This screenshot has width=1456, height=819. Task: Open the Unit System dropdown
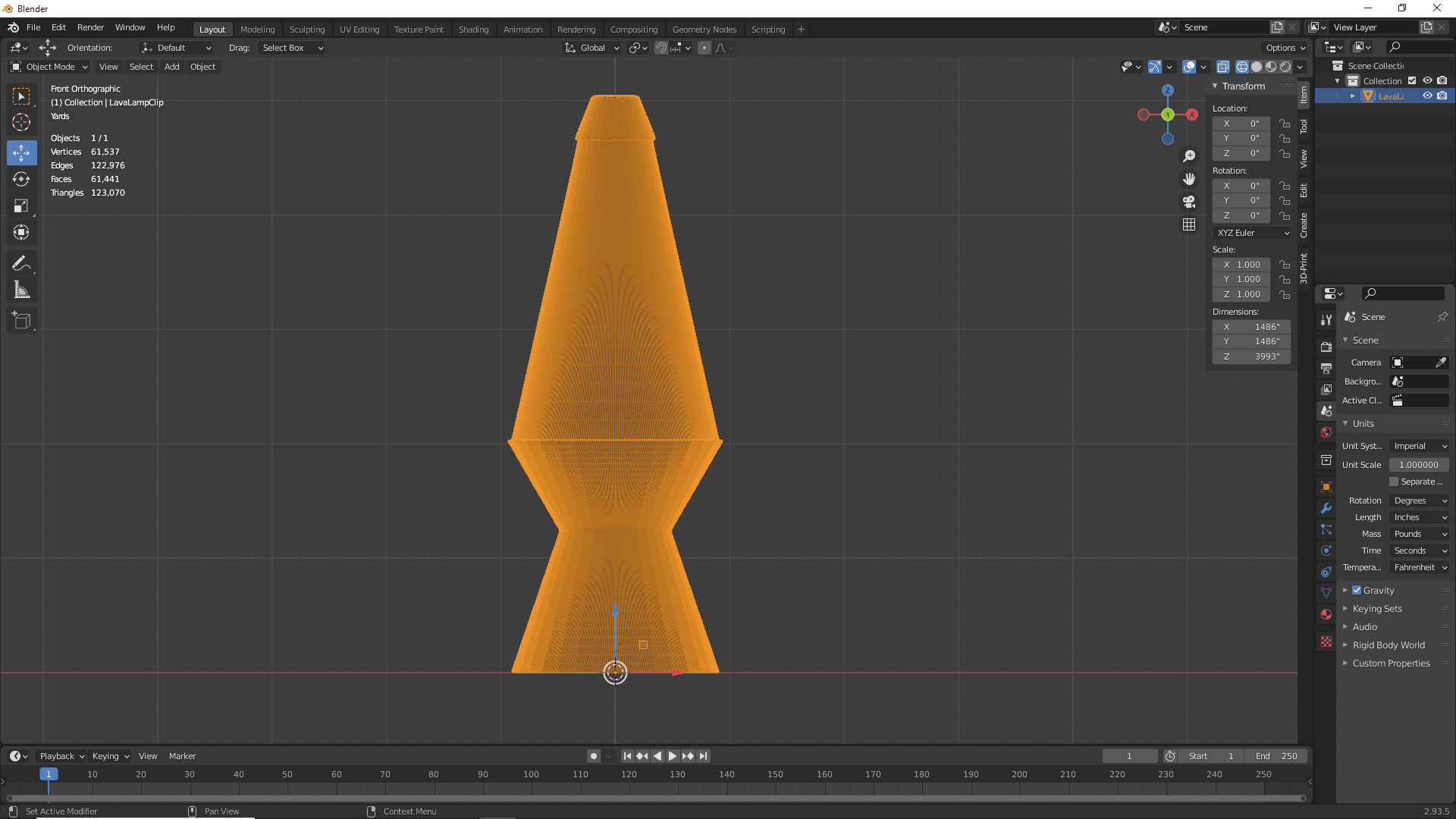[x=1418, y=445]
